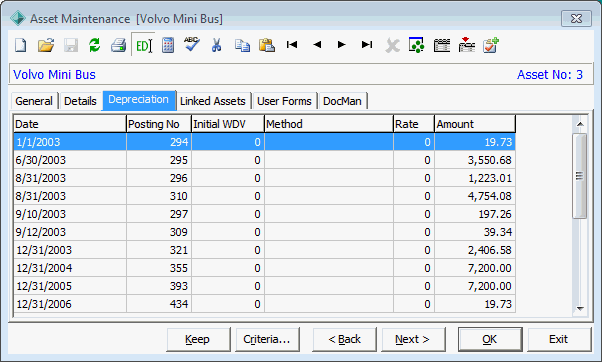This screenshot has width=602, height=362.
Task: Click the amount 197.26 cell
Action: (475, 214)
